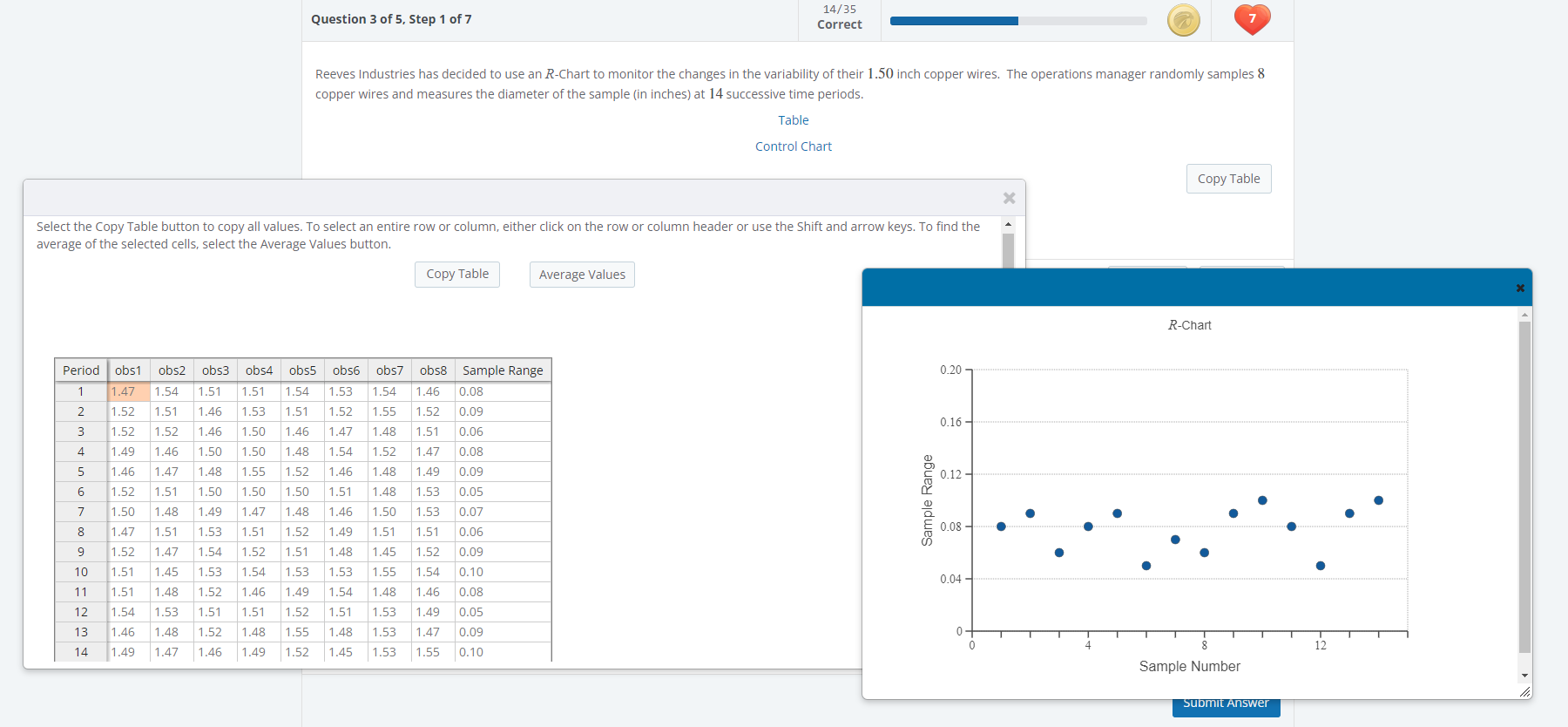The height and width of the screenshot is (727, 1568).
Task: Click obs1 cell 1.49 in period 4
Action: pyautogui.click(x=129, y=452)
